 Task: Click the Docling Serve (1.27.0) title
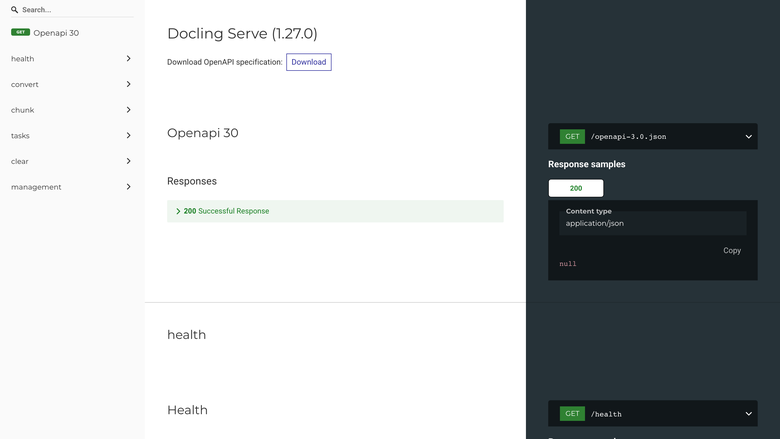click(242, 33)
